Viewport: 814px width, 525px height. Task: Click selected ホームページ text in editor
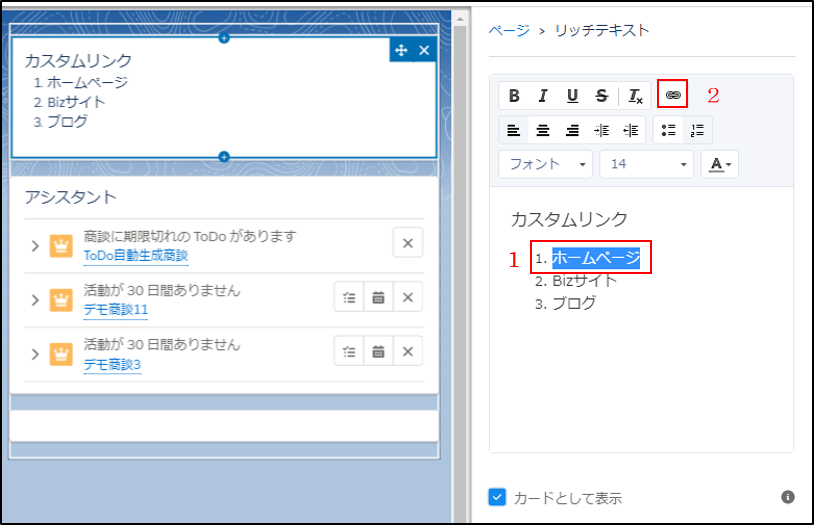tap(596, 258)
